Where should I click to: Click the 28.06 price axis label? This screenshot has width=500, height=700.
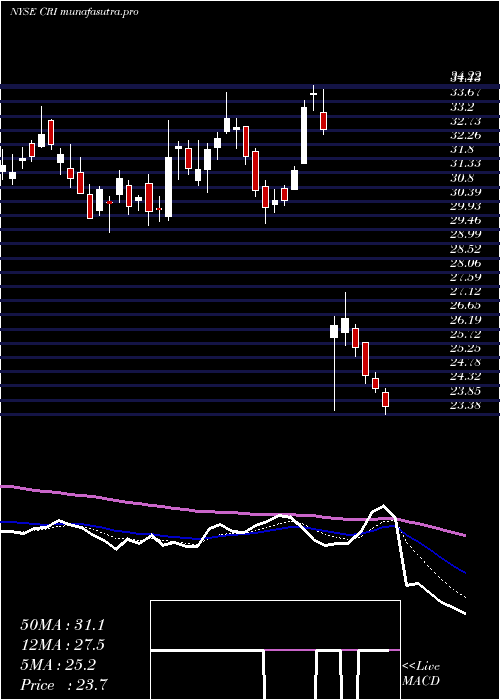(x=465, y=263)
